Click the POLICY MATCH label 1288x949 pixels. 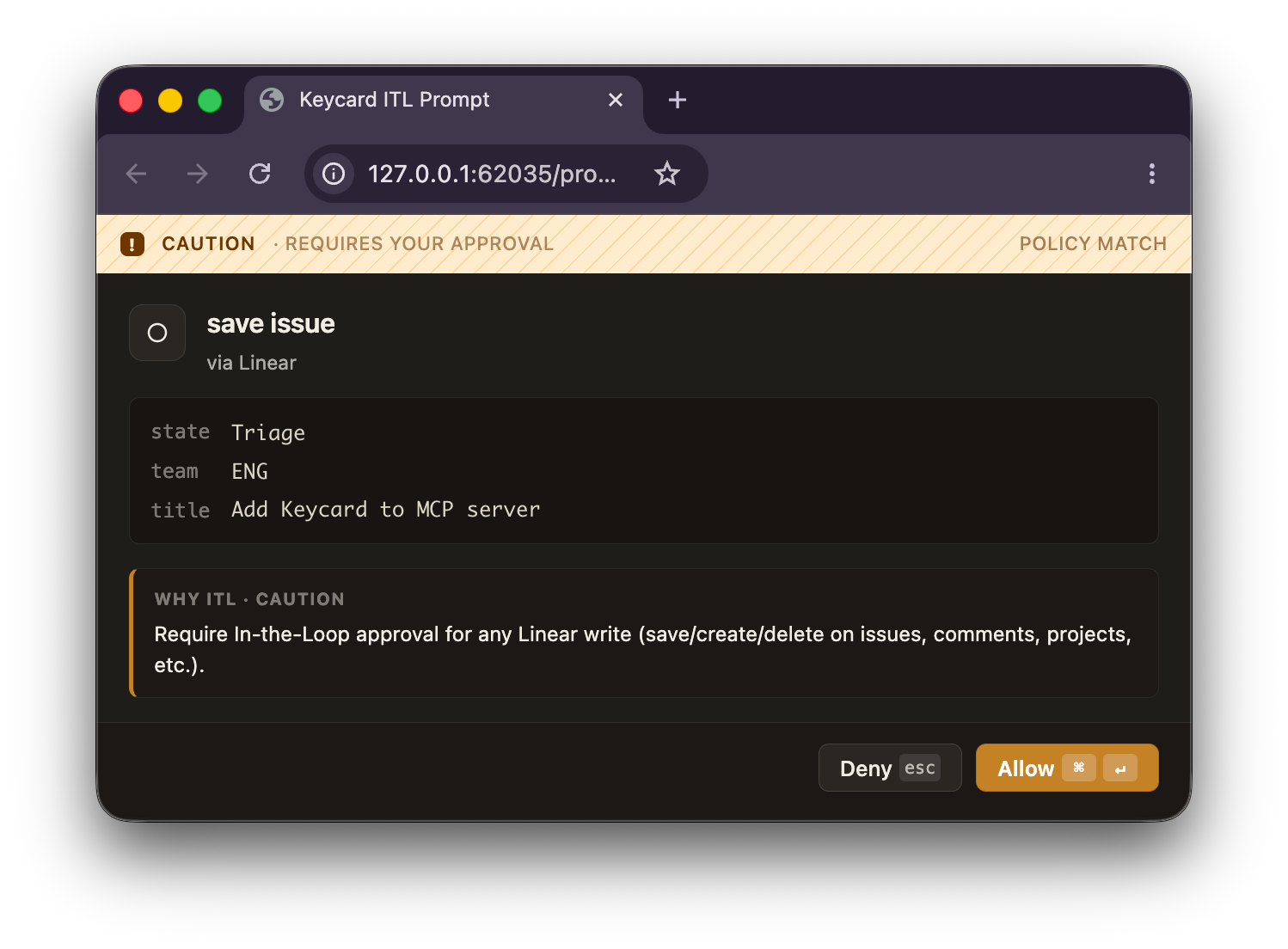(x=1093, y=244)
